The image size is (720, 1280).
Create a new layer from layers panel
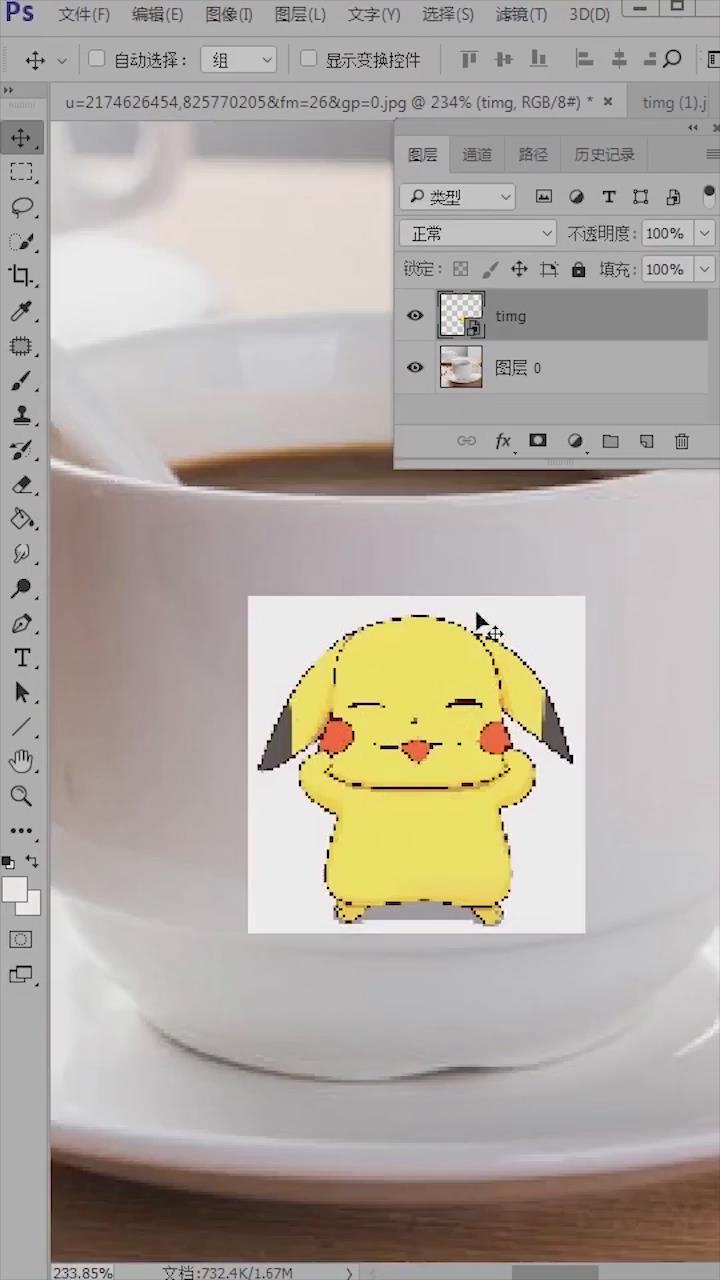tap(646, 441)
